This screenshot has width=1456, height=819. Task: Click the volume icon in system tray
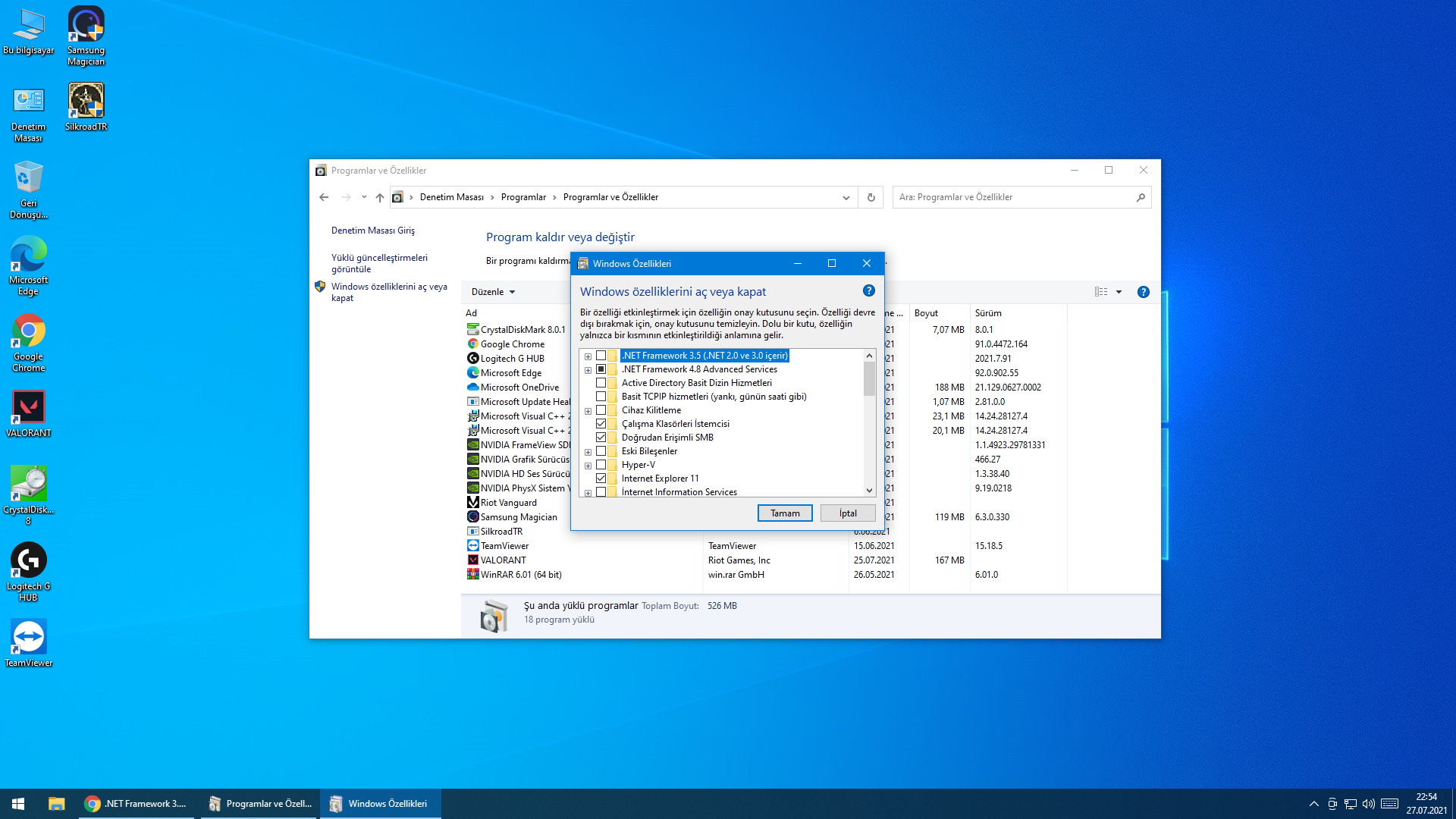coord(1369,804)
